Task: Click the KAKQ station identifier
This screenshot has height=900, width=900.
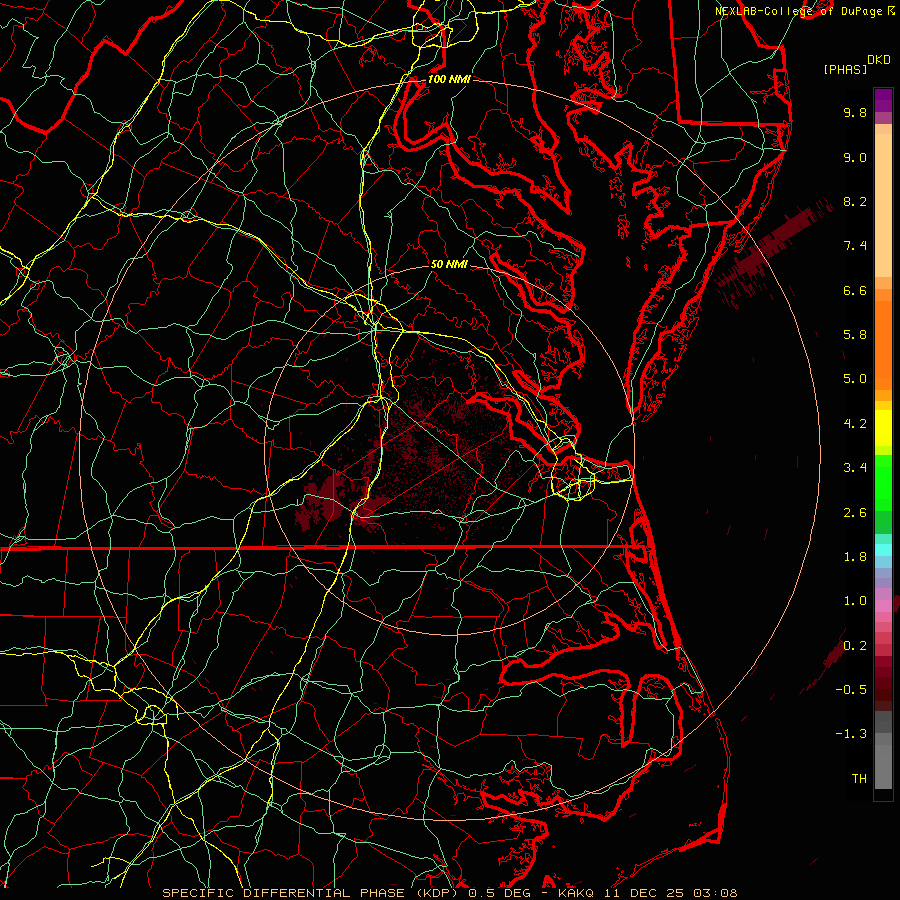Action: coord(577,893)
